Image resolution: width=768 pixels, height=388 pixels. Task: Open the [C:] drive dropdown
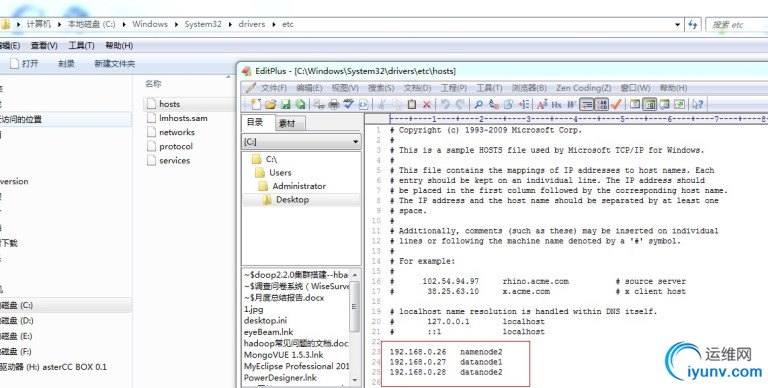click(x=355, y=142)
